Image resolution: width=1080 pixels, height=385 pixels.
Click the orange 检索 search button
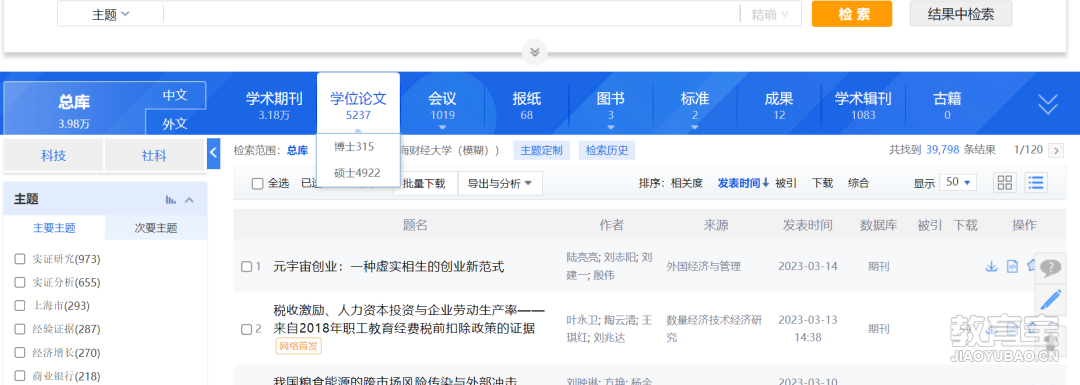click(x=852, y=14)
